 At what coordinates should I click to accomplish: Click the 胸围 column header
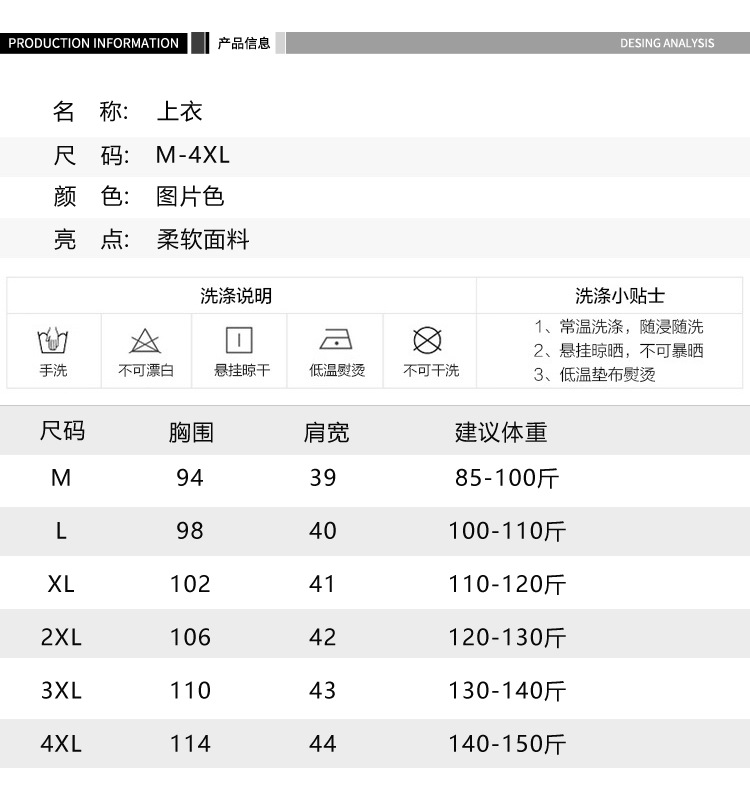pos(191,432)
